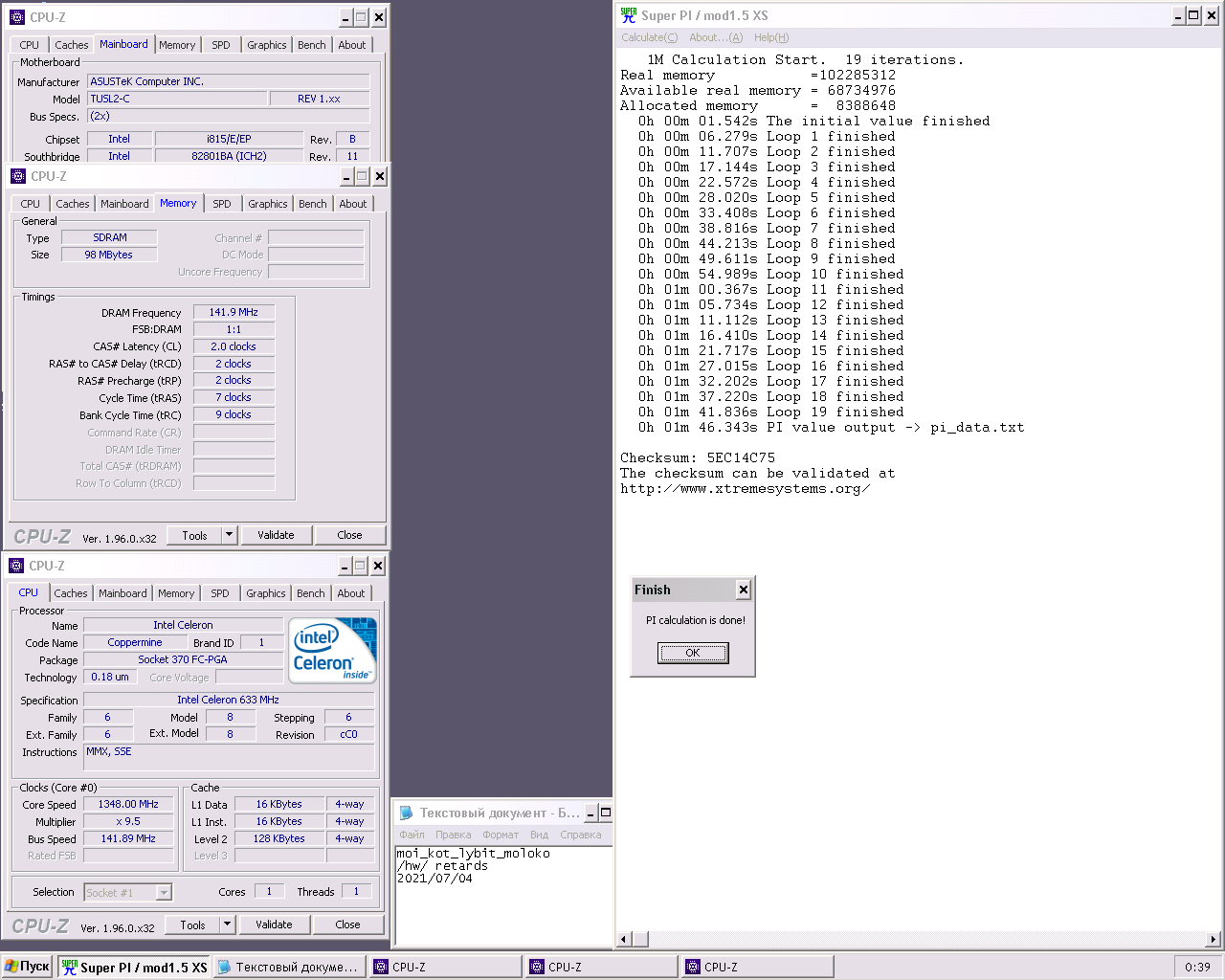Click Validate in the Processor window
The image size is (1225, 980).
[274, 924]
